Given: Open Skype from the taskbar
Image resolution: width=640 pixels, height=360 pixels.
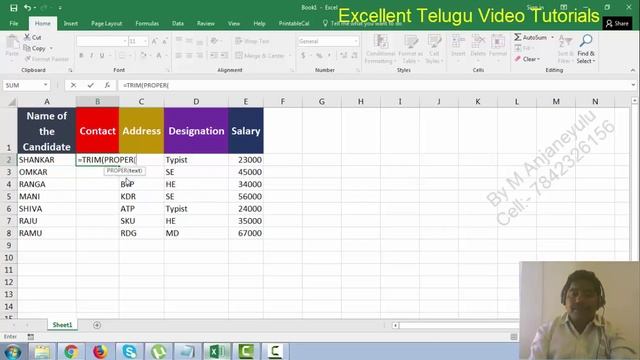Looking at the screenshot, I should (x=129, y=351).
